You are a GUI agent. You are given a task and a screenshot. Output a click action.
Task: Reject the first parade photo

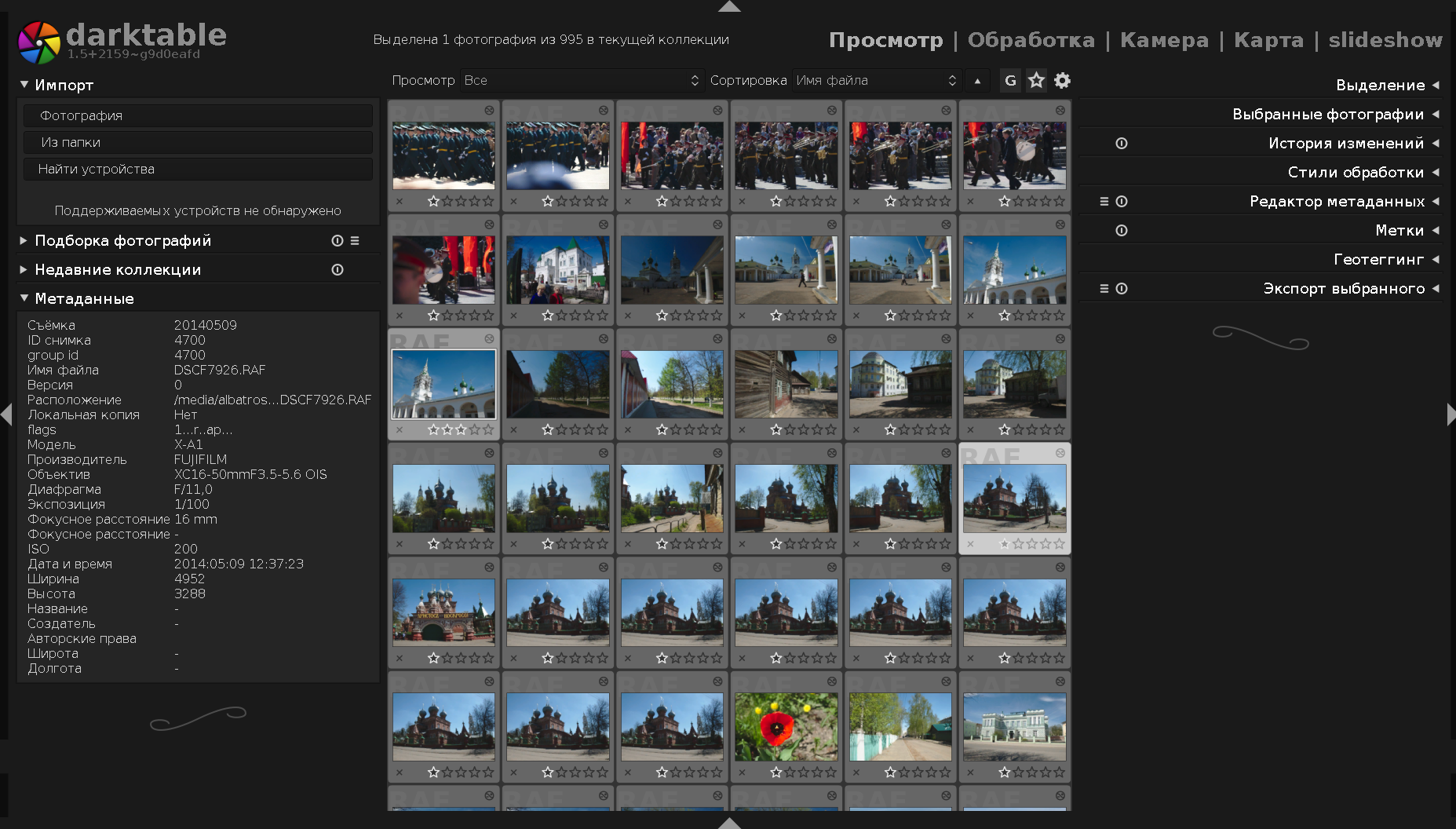(x=400, y=202)
